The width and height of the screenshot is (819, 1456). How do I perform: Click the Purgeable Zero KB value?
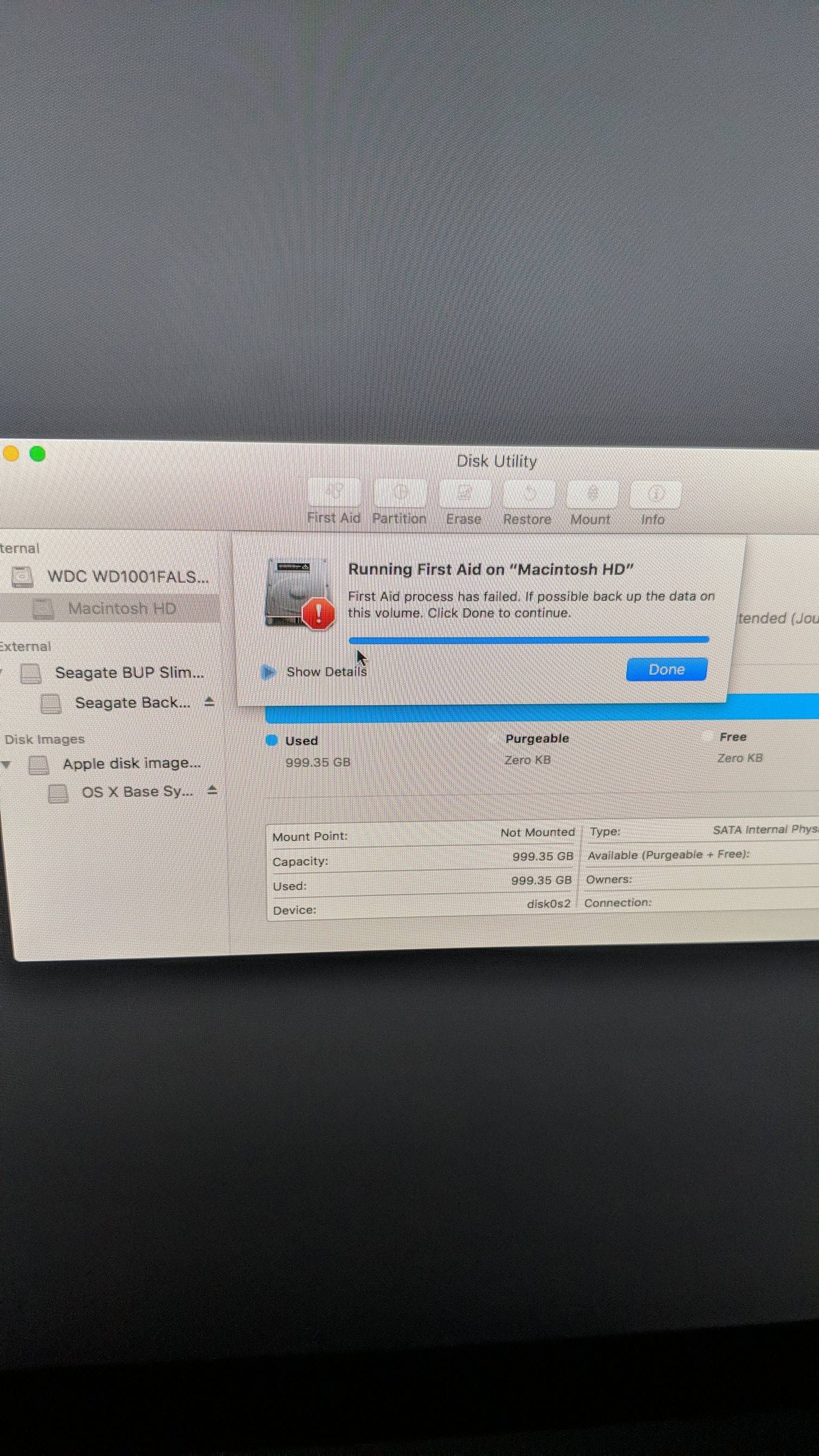pos(528,760)
